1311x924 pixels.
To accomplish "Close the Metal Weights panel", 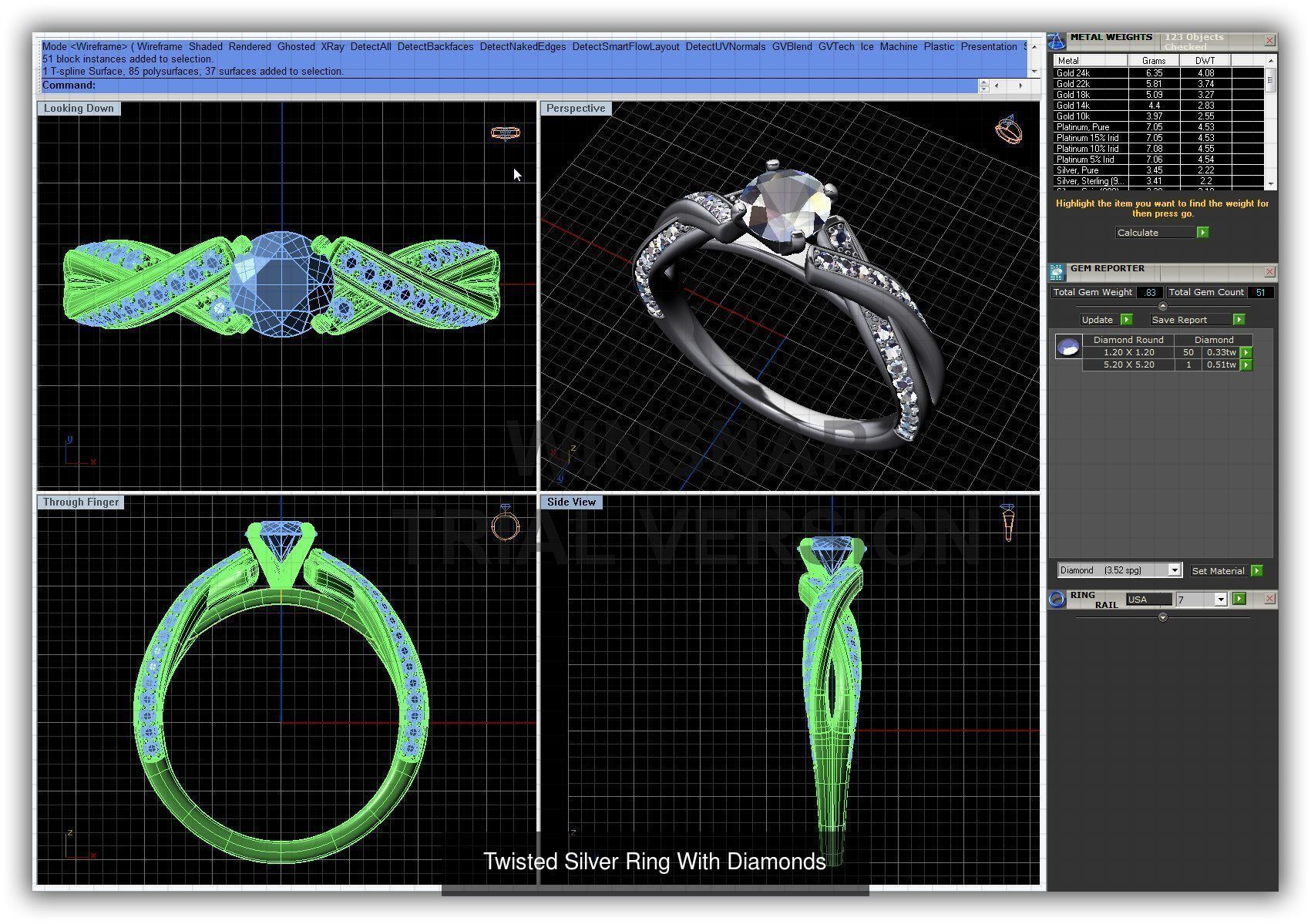I will click(1269, 41).
